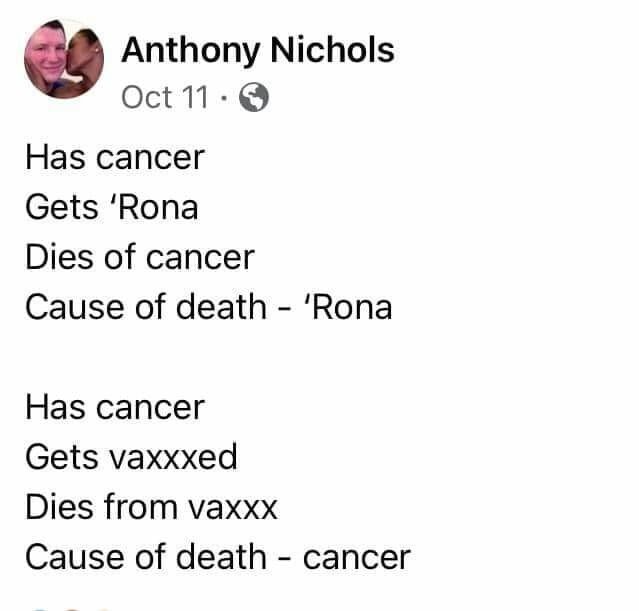Click the word "cancer" in the final line

pos(356,557)
